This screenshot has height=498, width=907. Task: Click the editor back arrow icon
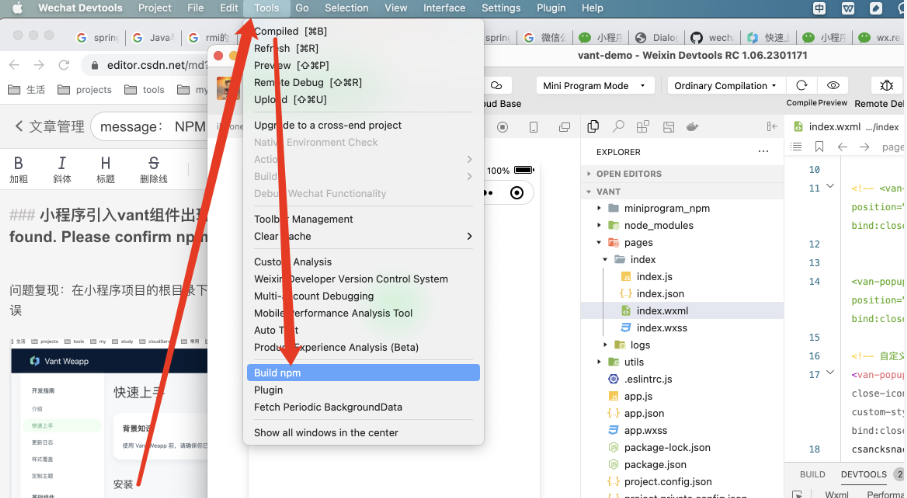(x=842, y=147)
